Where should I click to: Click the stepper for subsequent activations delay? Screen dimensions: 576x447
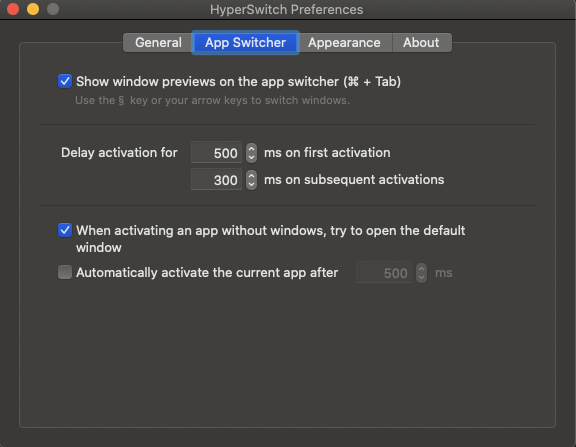[251, 180]
